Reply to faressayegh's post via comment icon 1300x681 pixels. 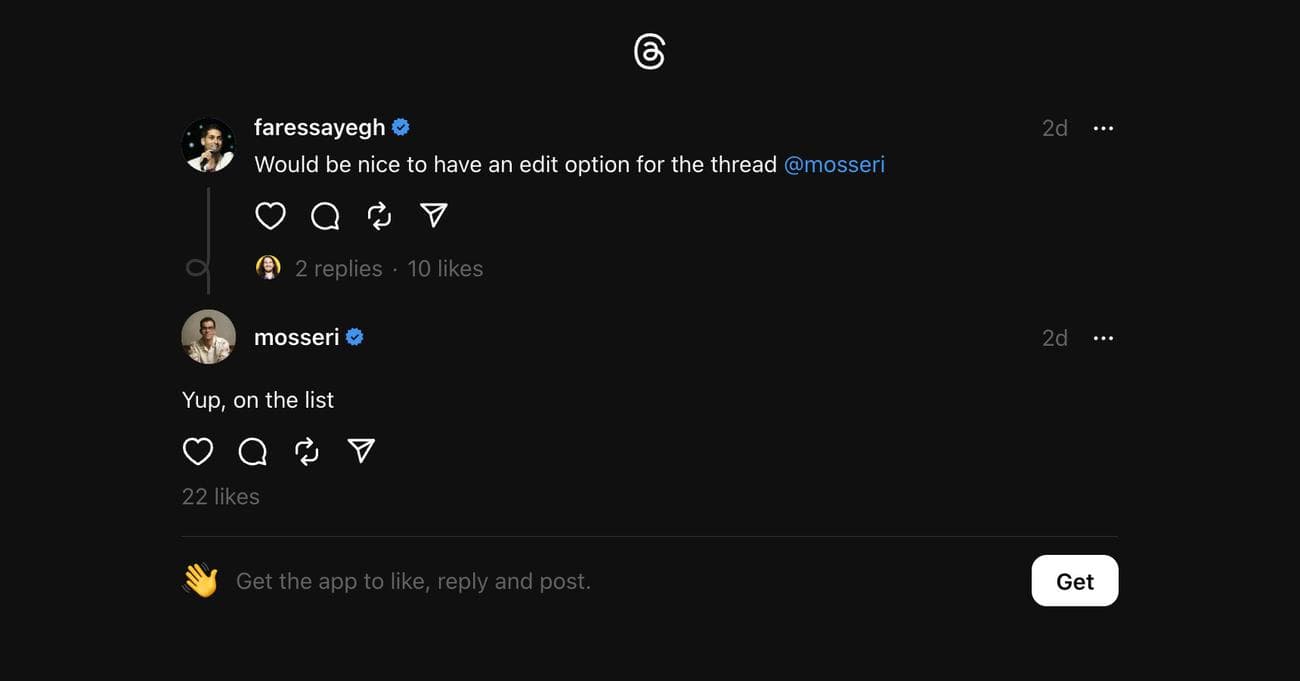click(x=325, y=216)
